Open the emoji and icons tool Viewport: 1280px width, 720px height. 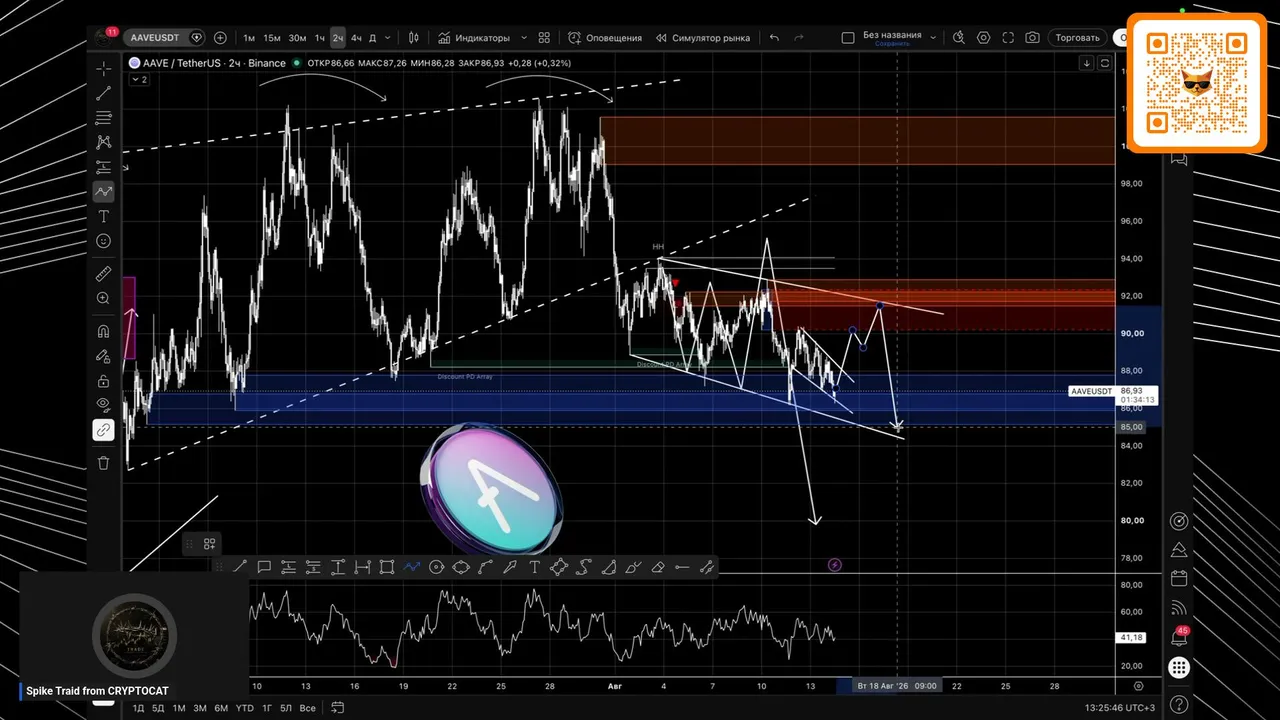point(104,241)
